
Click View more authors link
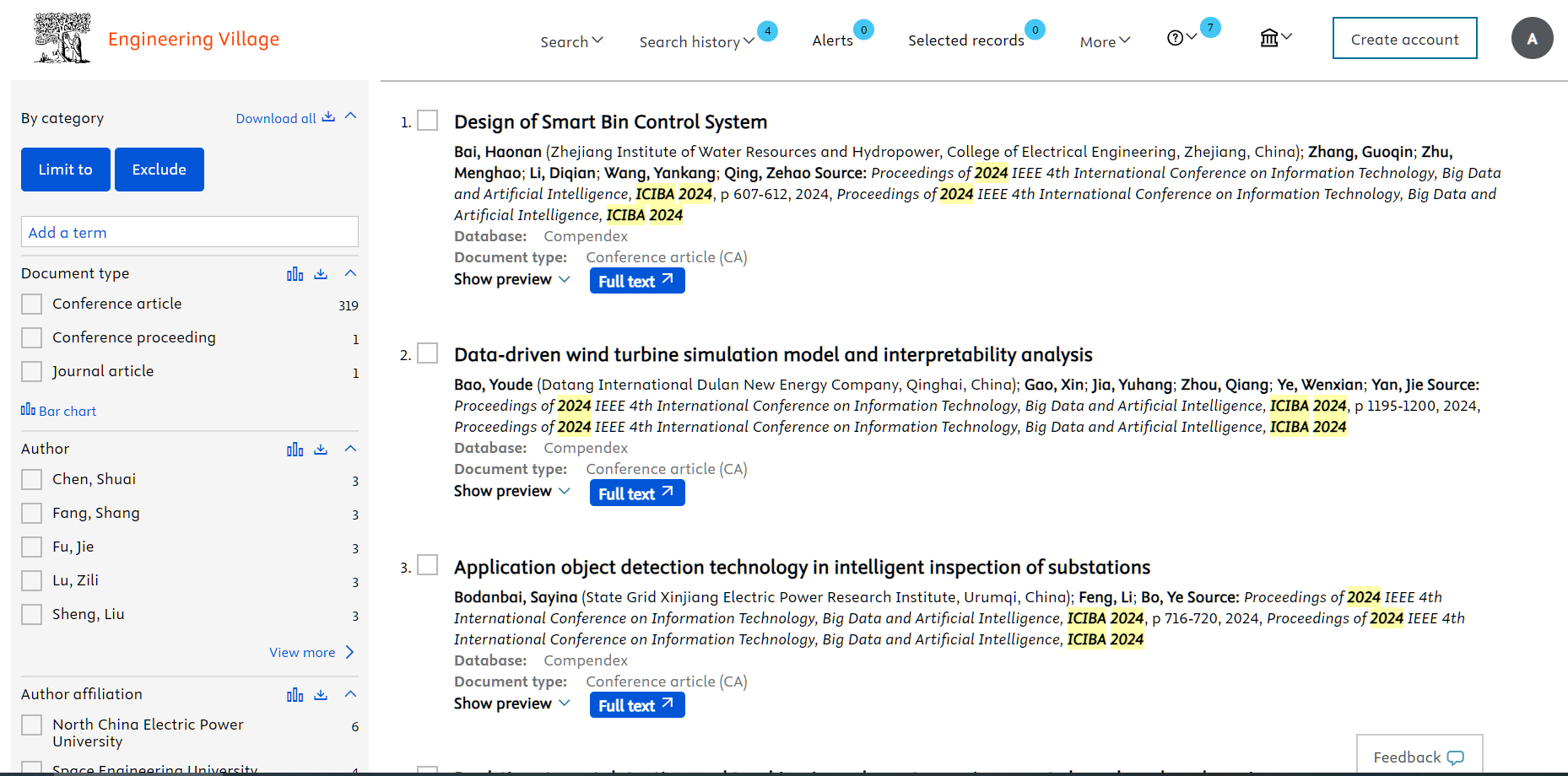[x=311, y=652]
